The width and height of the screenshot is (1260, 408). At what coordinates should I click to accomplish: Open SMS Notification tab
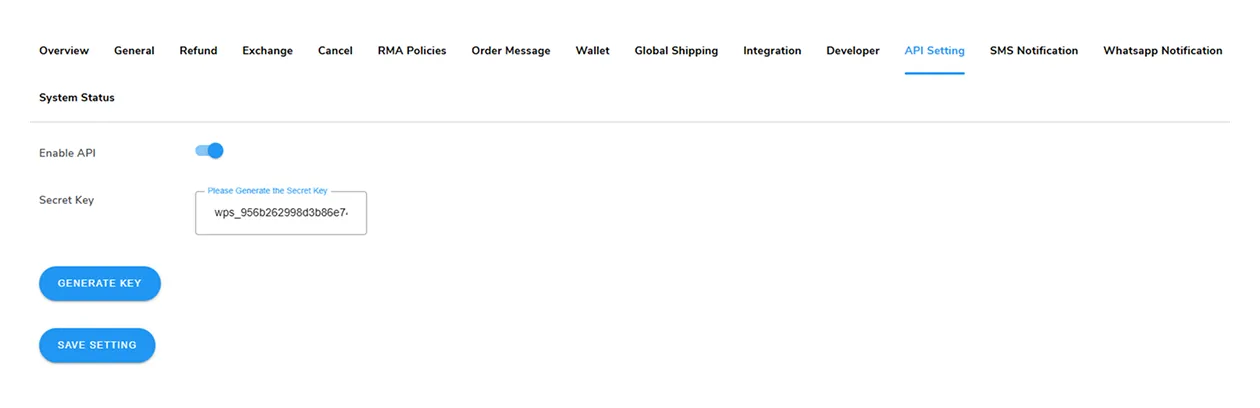tap(1034, 51)
